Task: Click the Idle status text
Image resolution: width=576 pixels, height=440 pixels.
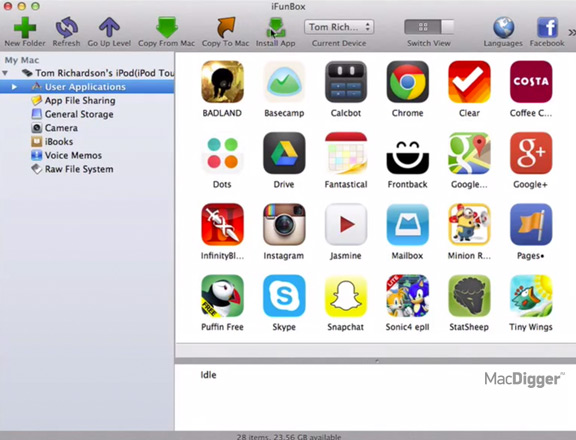Action: click(x=208, y=375)
